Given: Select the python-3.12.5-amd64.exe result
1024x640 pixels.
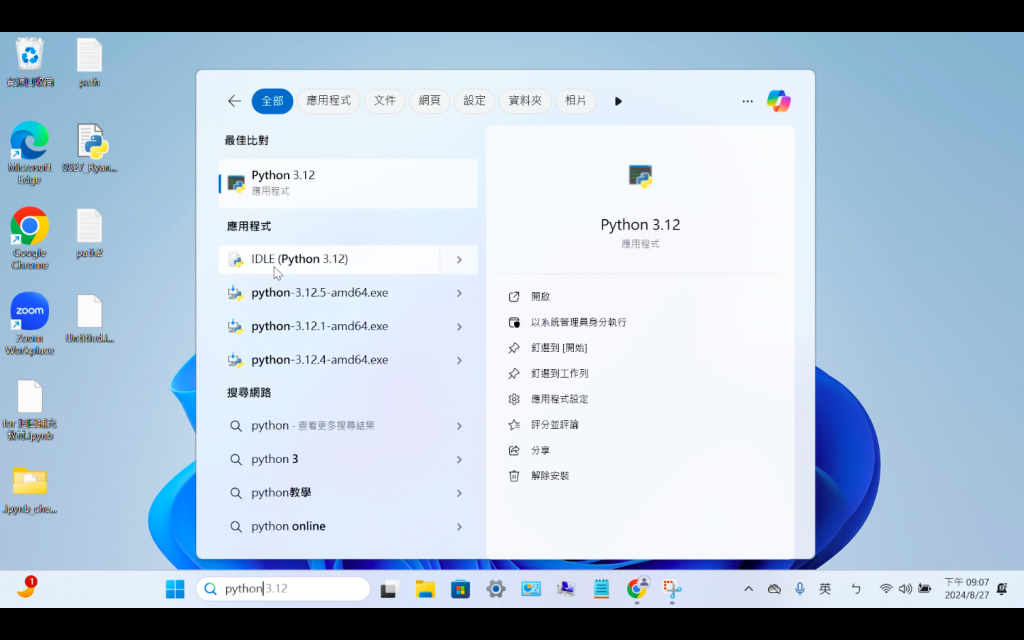Looking at the screenshot, I should tap(329, 293).
